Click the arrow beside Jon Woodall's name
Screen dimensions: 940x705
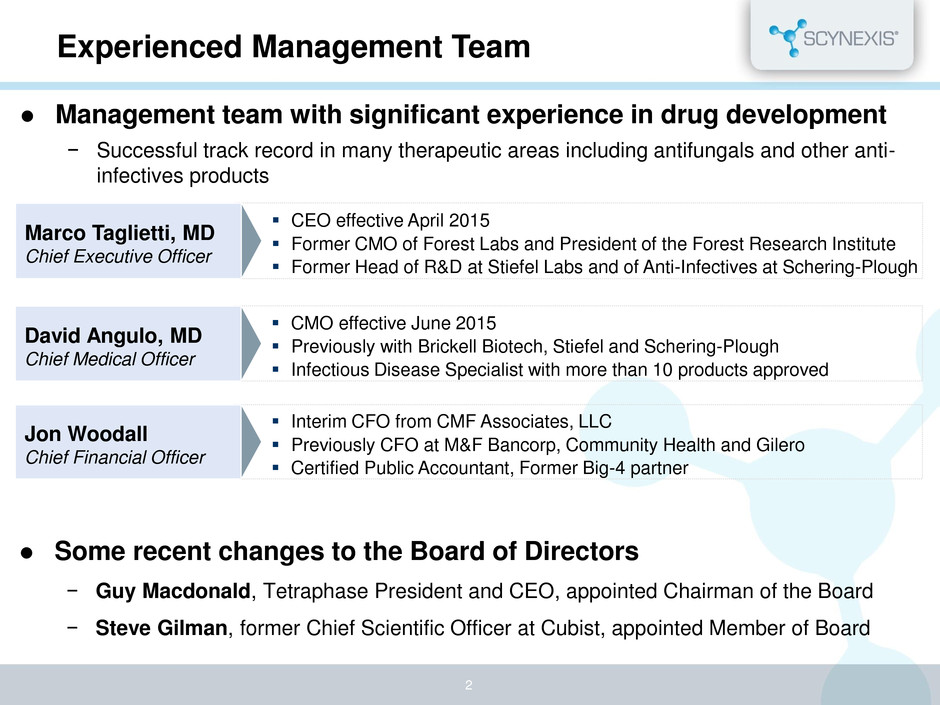(254, 442)
